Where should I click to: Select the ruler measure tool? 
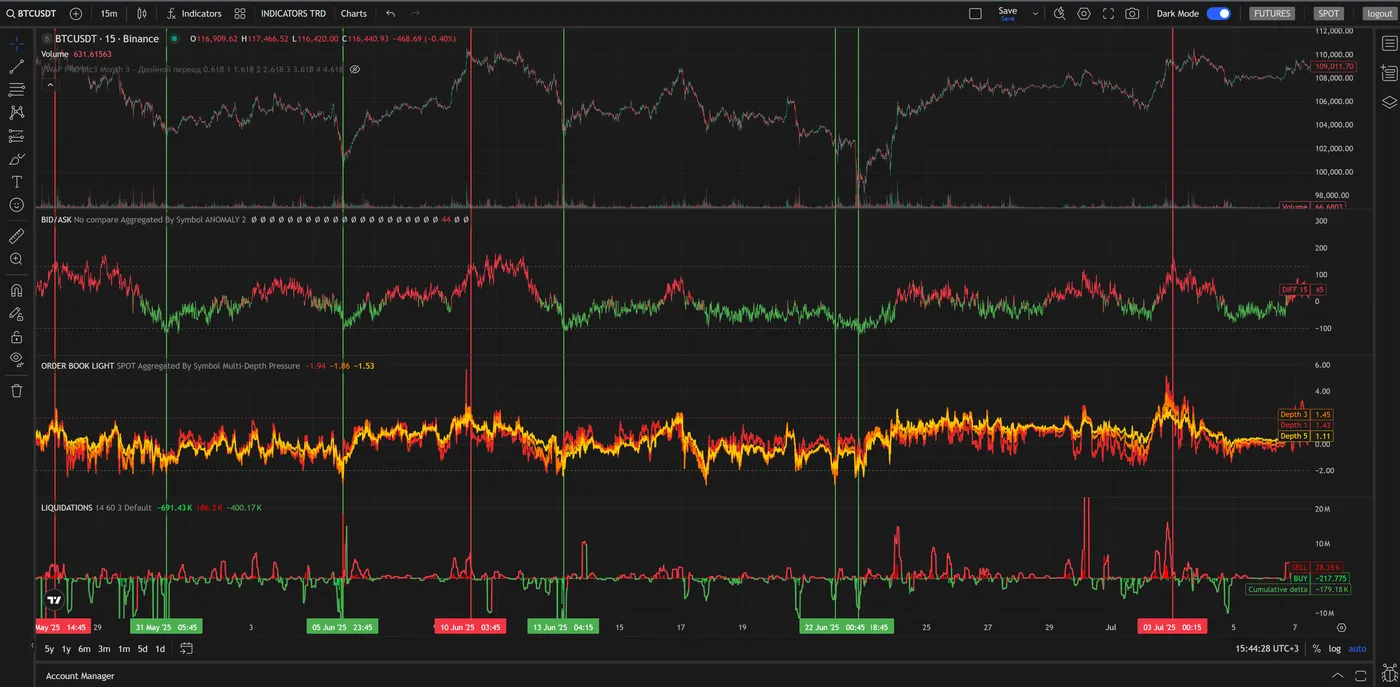(16, 237)
